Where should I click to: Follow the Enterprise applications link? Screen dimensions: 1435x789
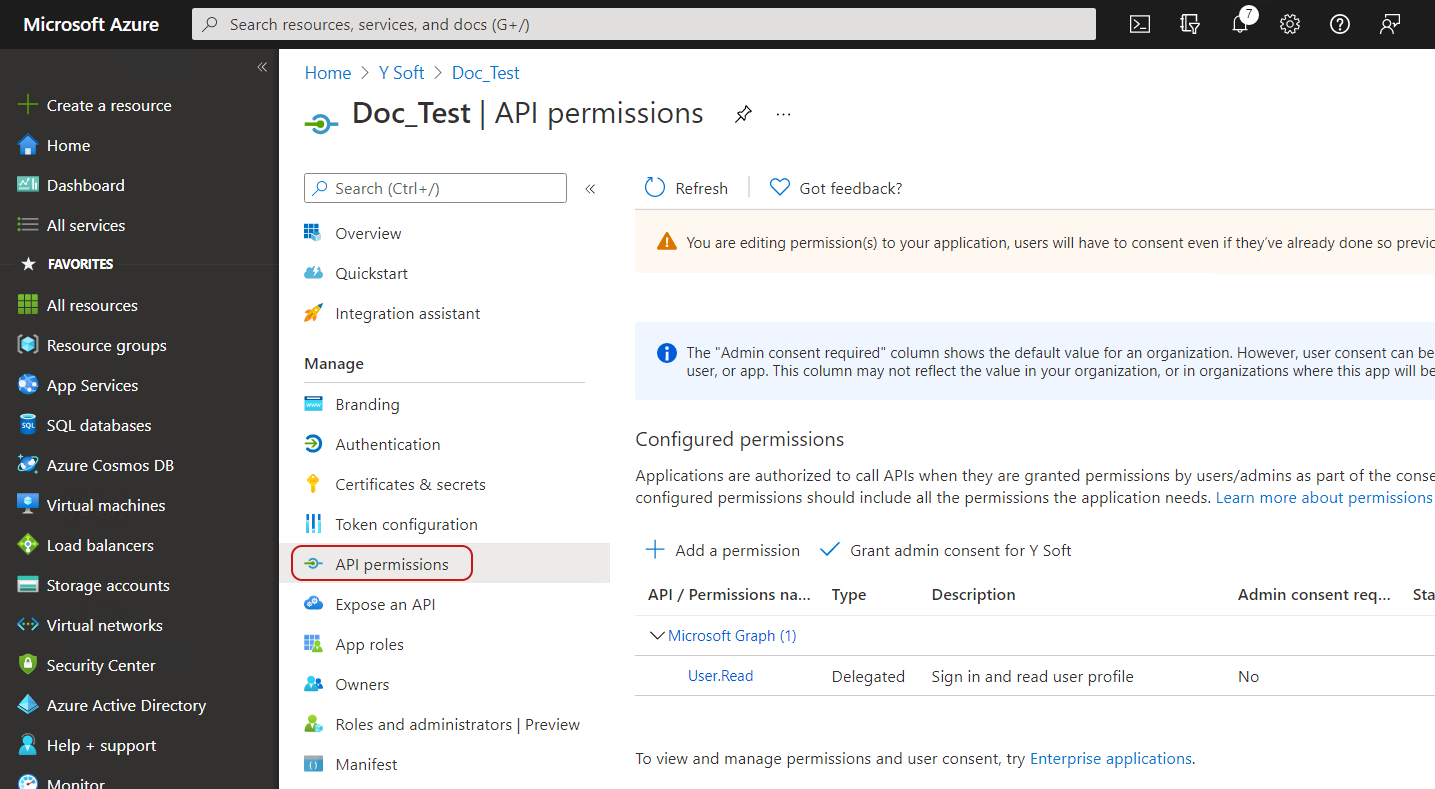coord(1110,758)
